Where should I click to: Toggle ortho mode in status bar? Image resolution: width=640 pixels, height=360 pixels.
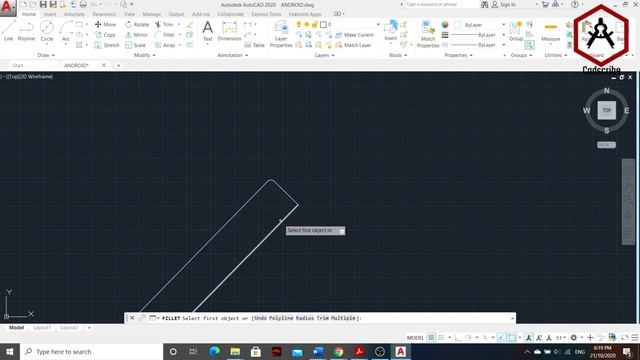coord(458,338)
